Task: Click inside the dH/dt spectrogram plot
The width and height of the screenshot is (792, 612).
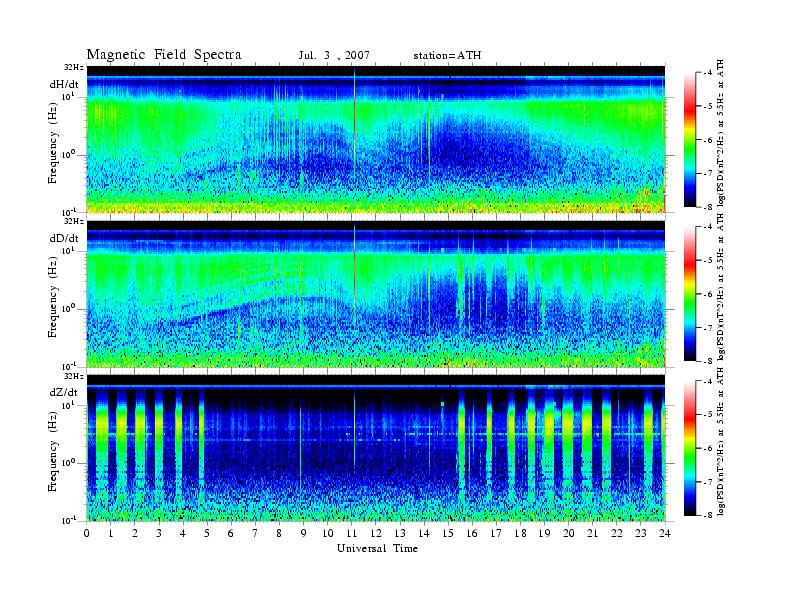Action: (x=376, y=139)
